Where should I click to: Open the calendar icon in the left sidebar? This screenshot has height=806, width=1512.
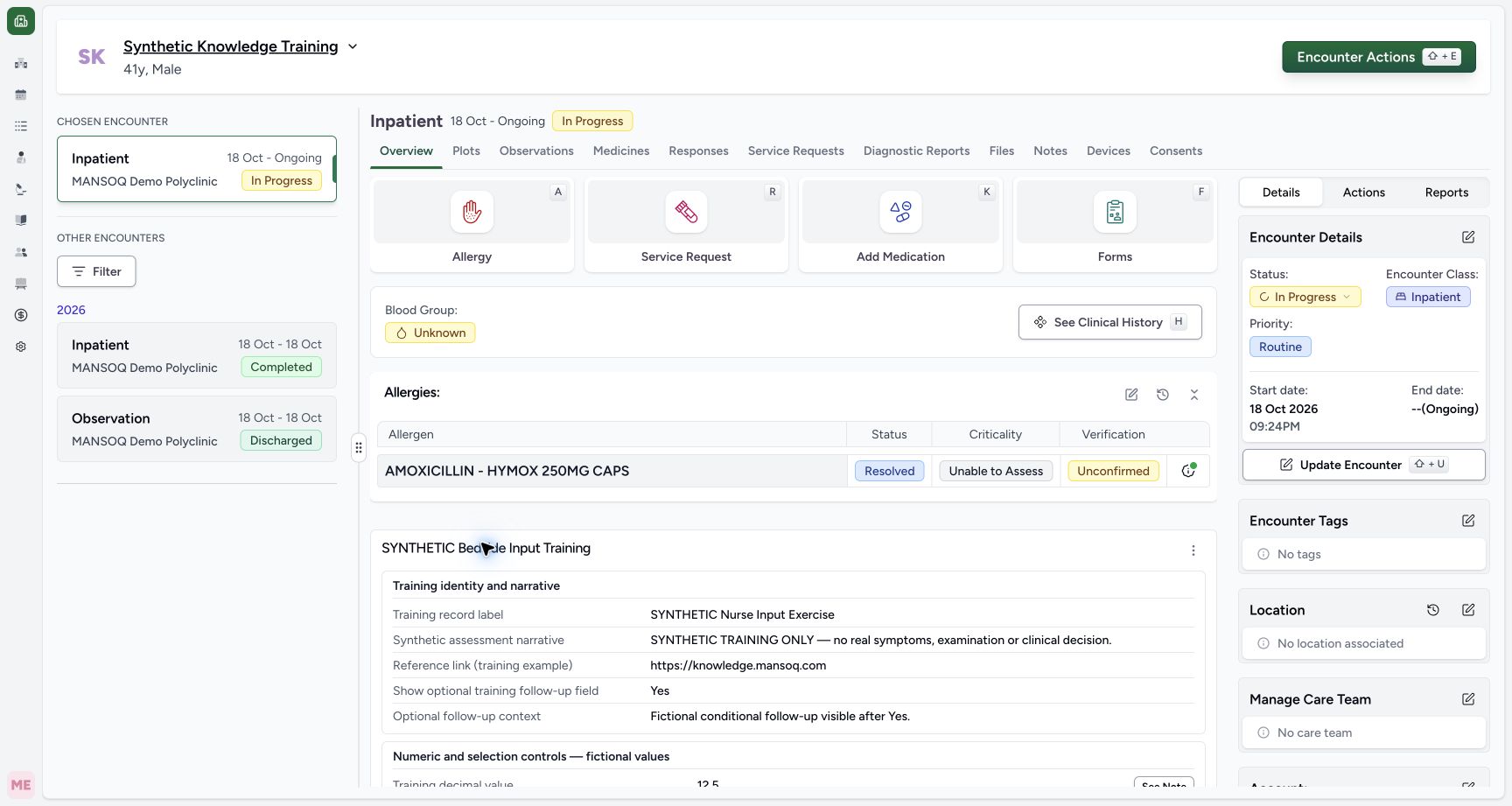[21, 95]
